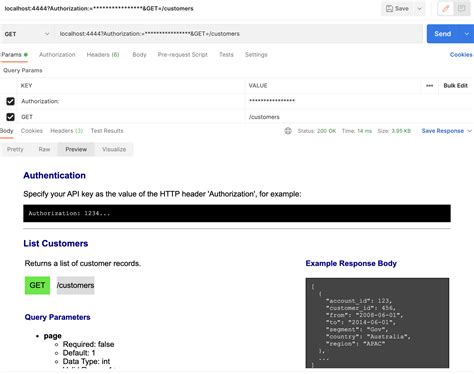Click Save Response

point(443,131)
